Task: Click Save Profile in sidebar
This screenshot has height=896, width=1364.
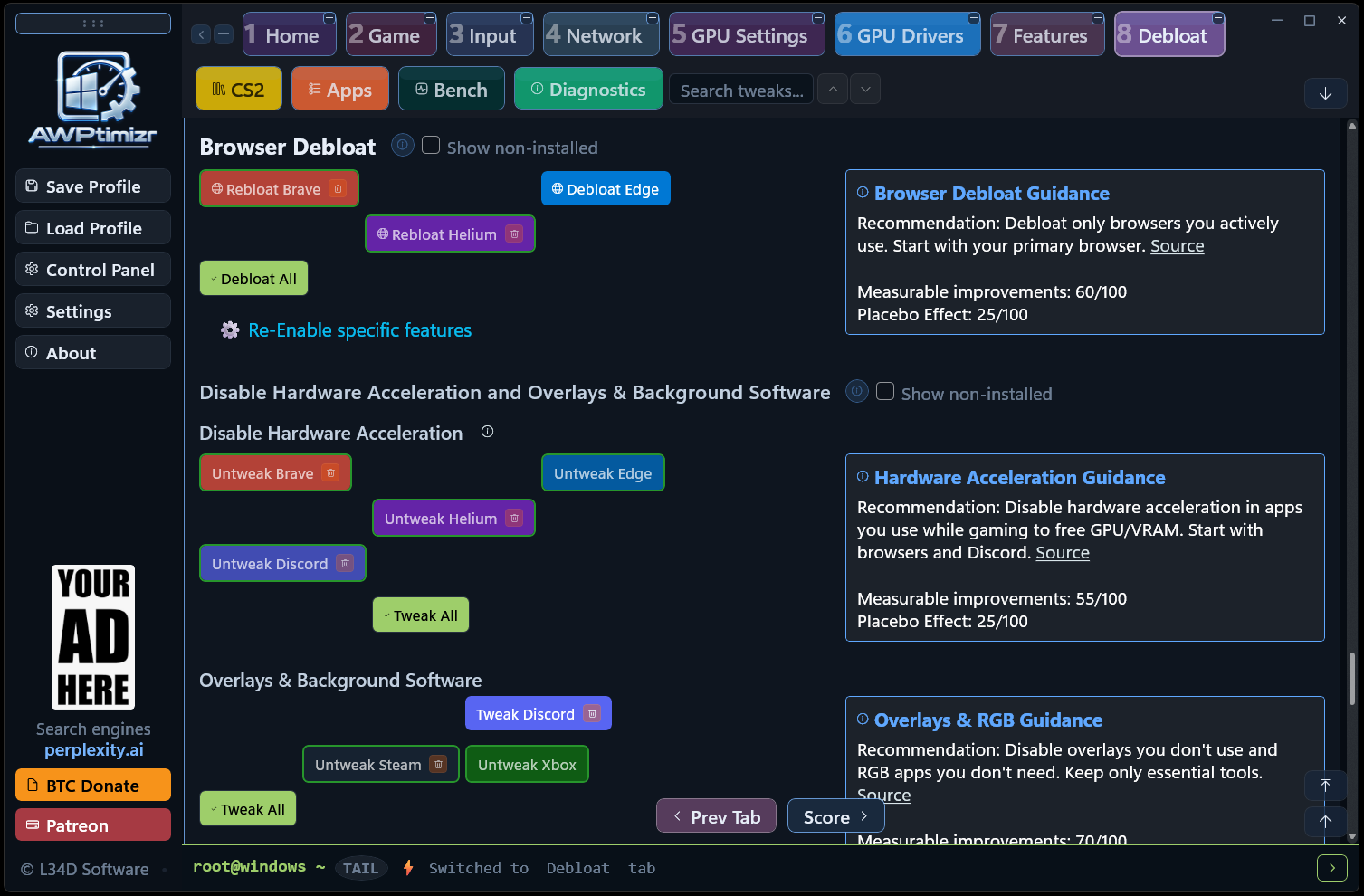Action: click(x=93, y=186)
